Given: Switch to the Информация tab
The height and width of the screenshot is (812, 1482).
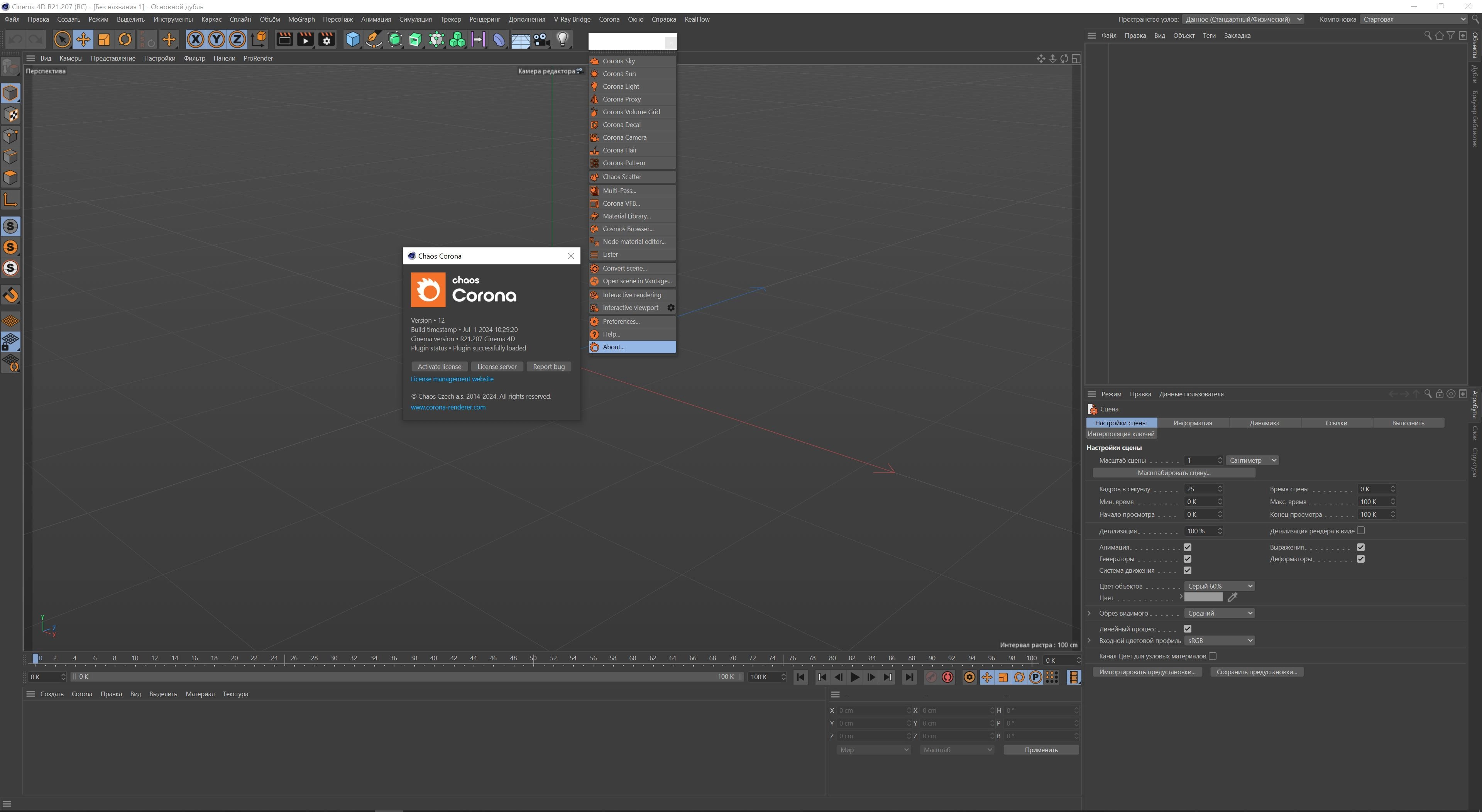Looking at the screenshot, I should (1193, 423).
